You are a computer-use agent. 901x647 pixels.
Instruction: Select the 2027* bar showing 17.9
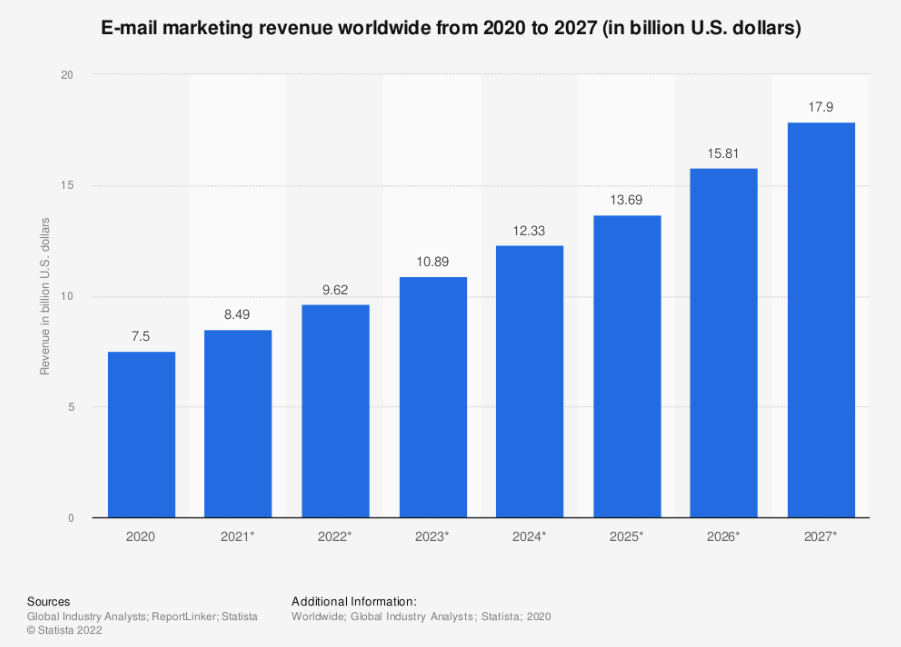[821, 320]
